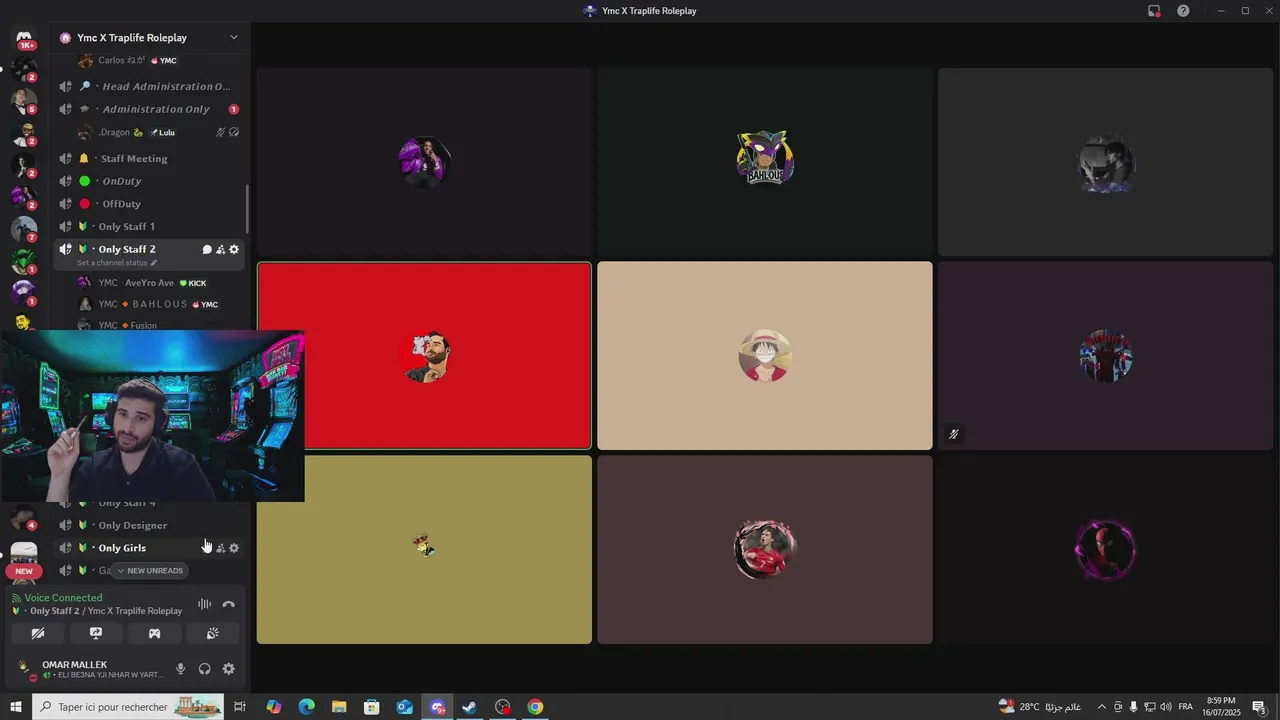Click Set a channel status link
This screenshot has height=720, width=1280.
point(117,263)
